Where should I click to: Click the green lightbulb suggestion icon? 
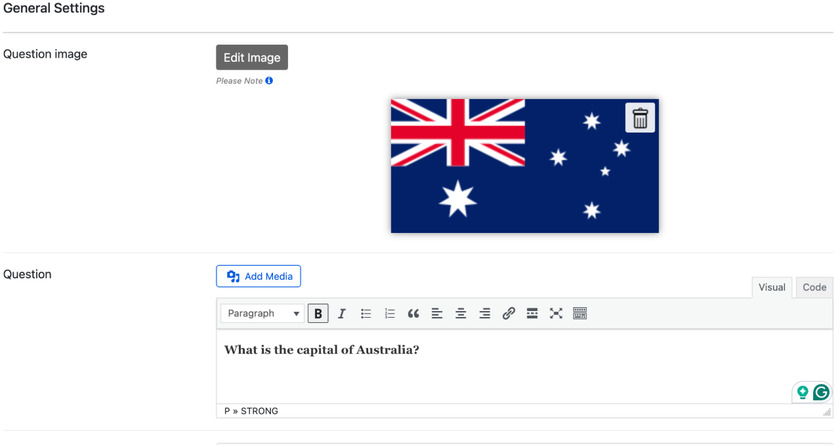coord(802,393)
